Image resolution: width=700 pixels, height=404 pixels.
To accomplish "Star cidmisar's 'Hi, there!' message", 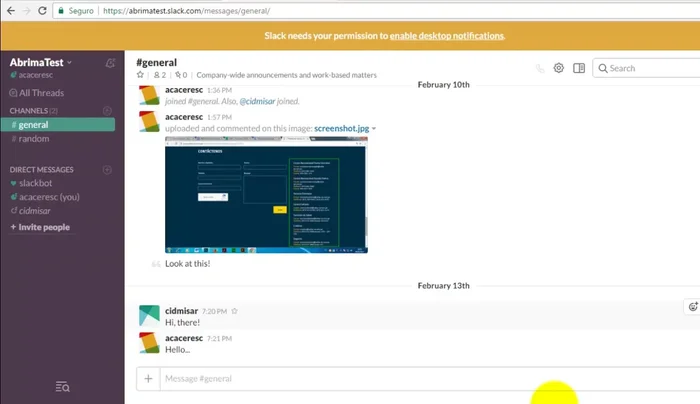I will (235, 311).
